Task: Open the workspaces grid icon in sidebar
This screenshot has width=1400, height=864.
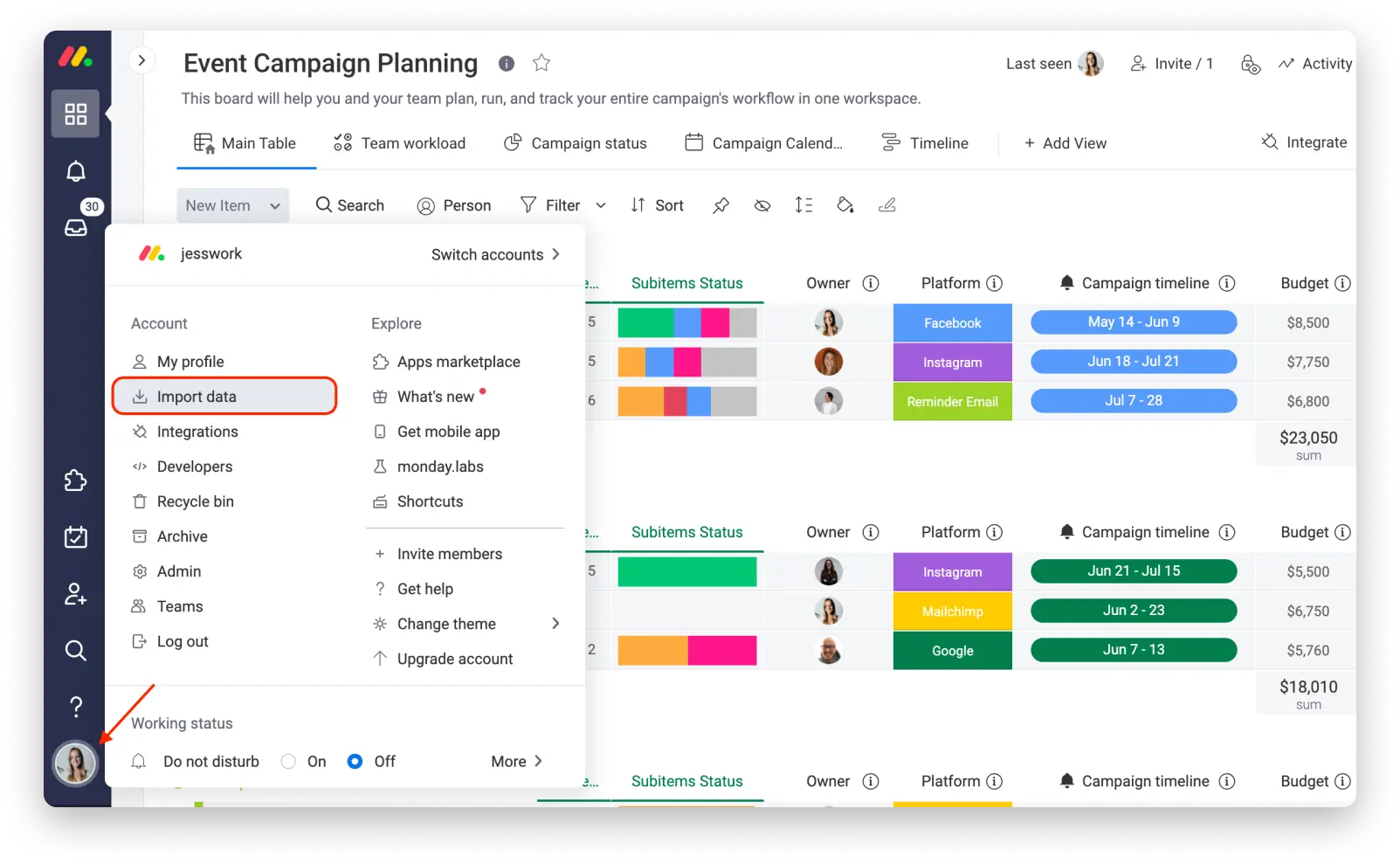Action: pyautogui.click(x=75, y=114)
